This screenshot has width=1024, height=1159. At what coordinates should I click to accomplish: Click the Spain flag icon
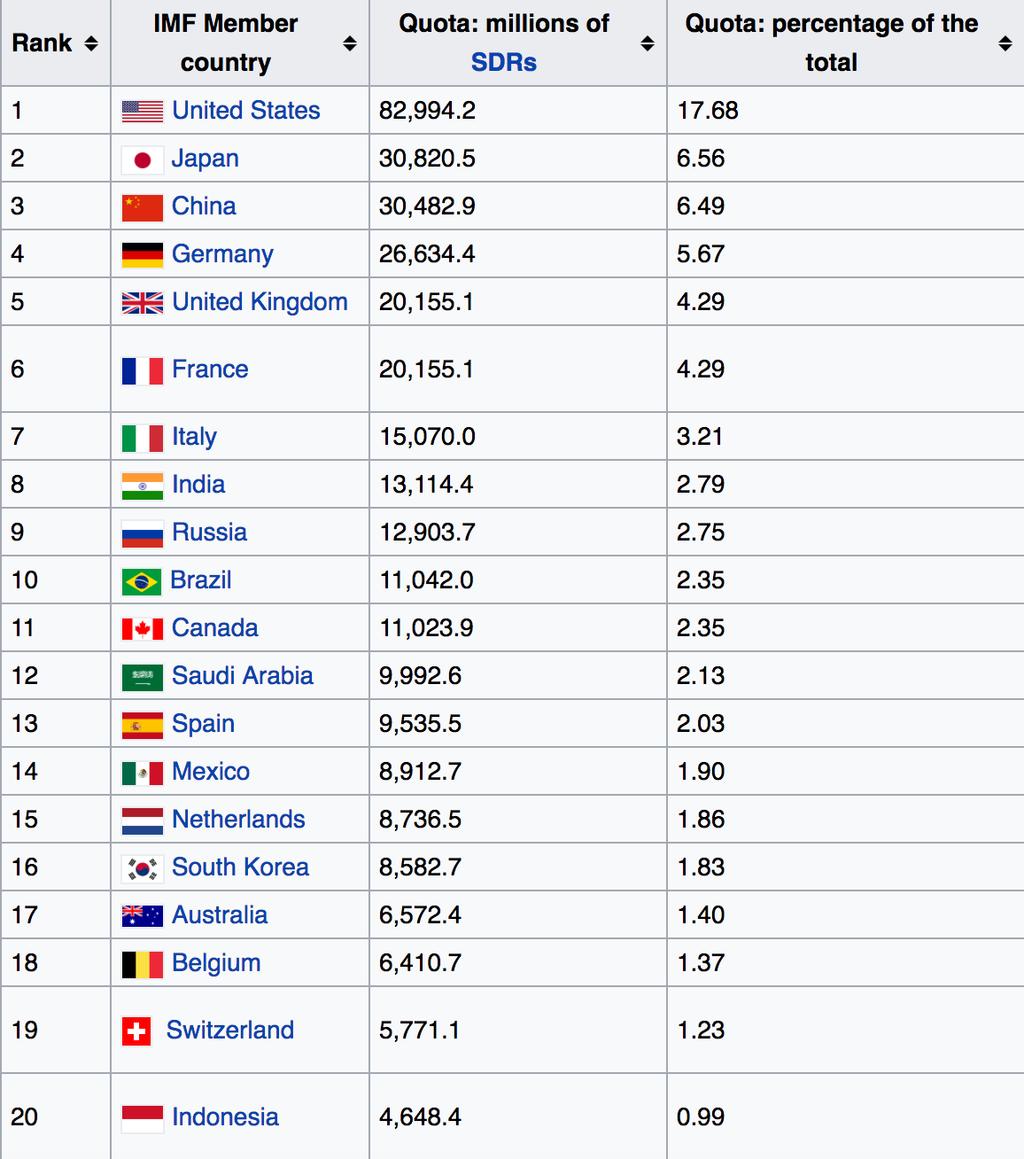[142, 725]
